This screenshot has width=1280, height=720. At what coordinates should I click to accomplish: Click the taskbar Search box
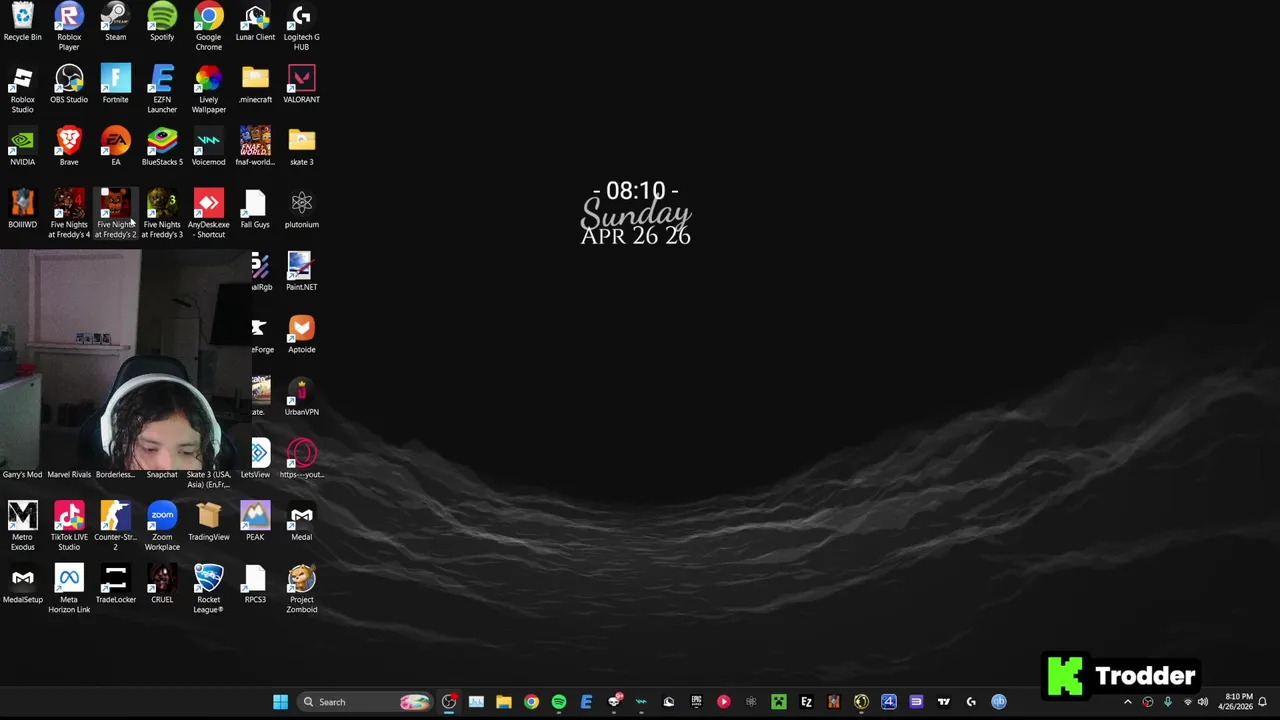[x=366, y=702]
